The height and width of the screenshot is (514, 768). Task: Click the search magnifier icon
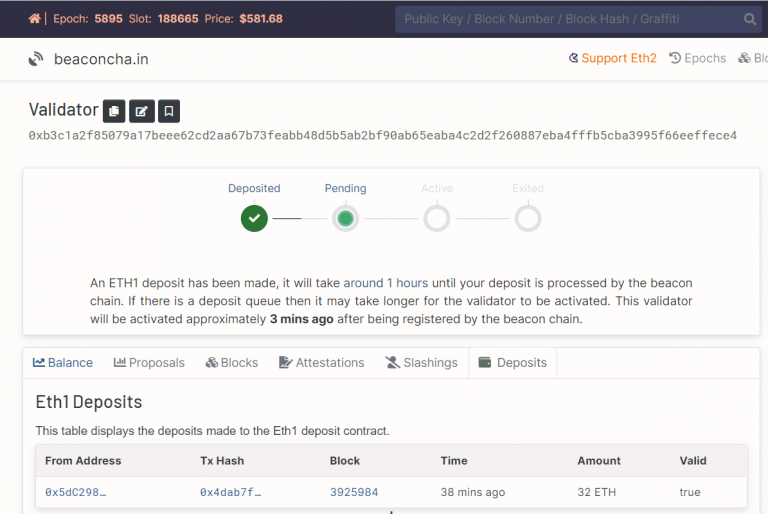(x=749, y=19)
